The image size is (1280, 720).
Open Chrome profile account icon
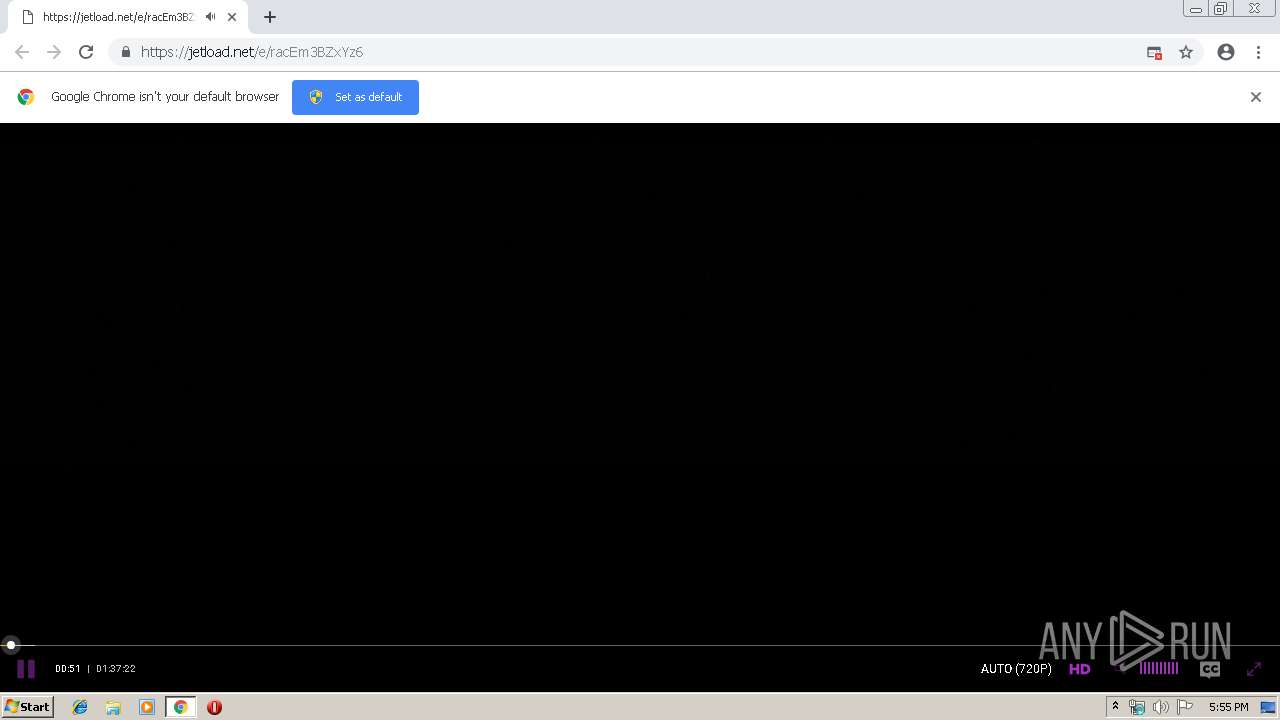(x=1226, y=52)
